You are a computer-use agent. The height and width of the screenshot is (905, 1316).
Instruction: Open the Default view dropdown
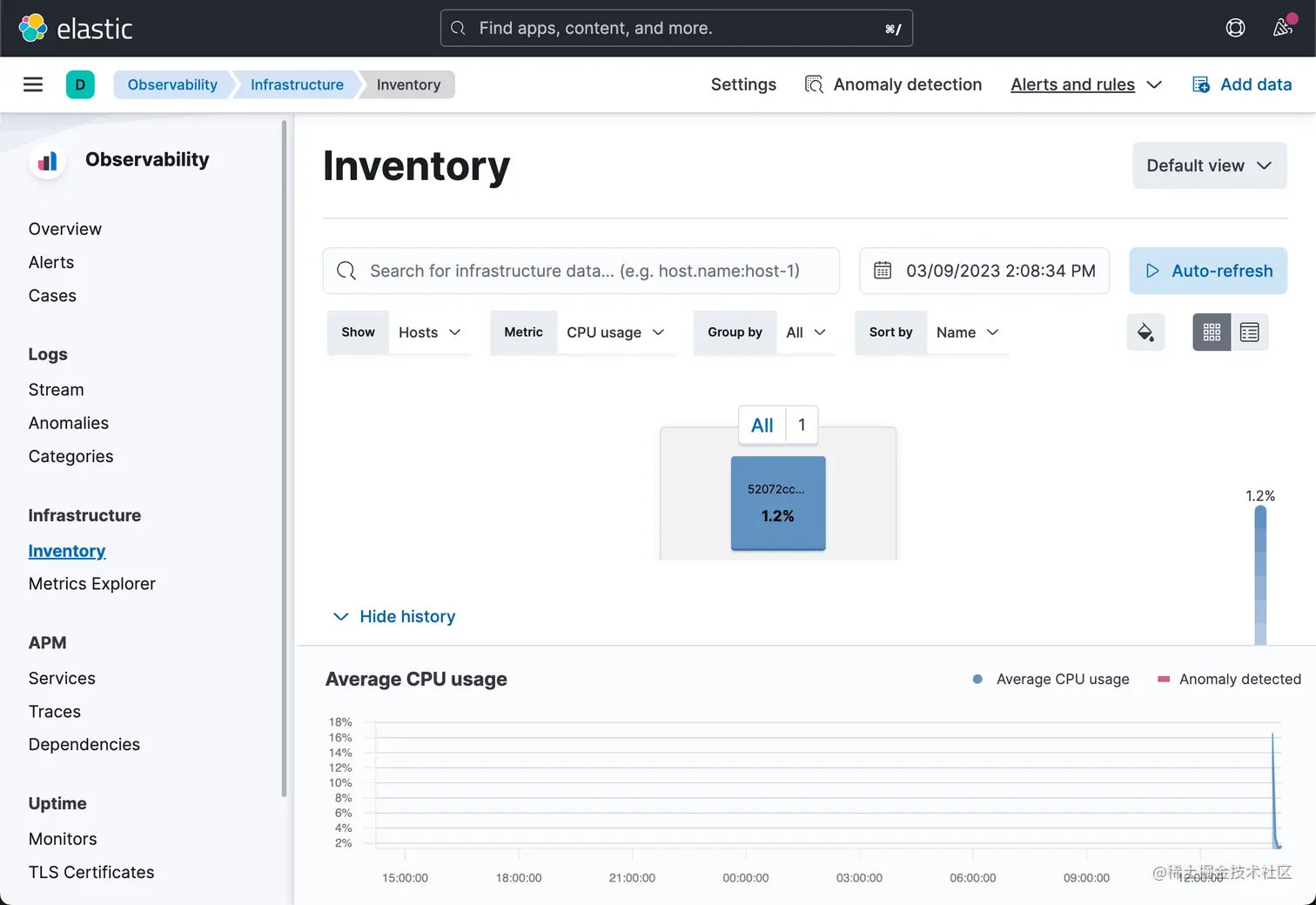pyautogui.click(x=1209, y=165)
